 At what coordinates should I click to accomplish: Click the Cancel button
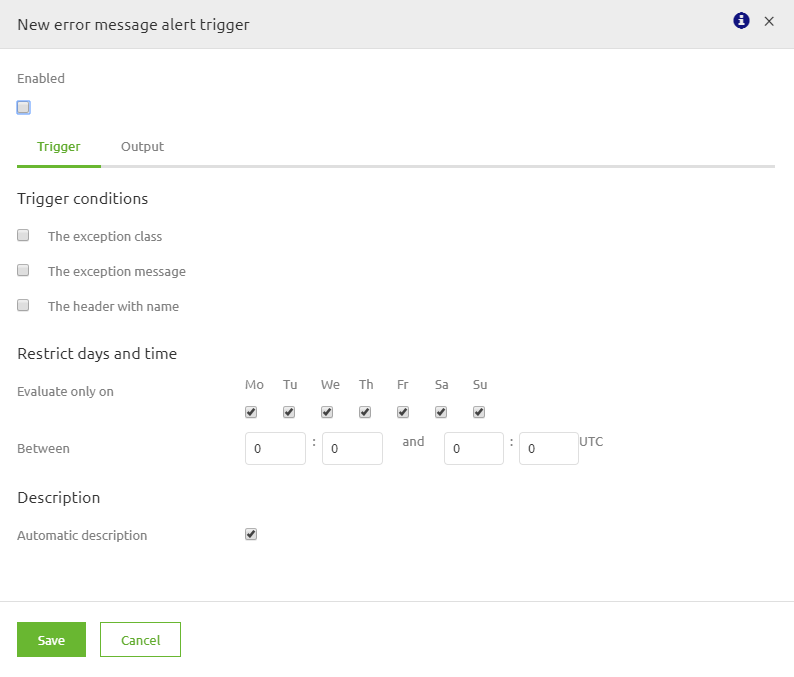(x=140, y=640)
